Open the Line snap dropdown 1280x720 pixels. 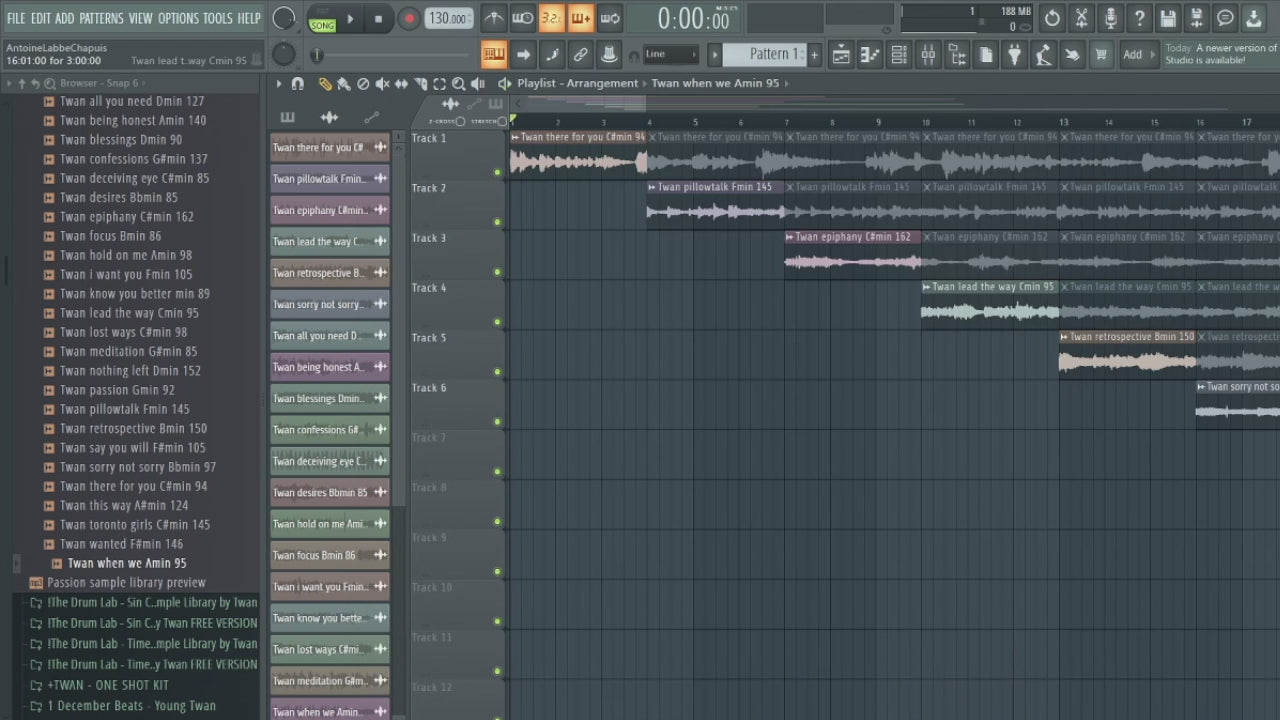[671, 54]
